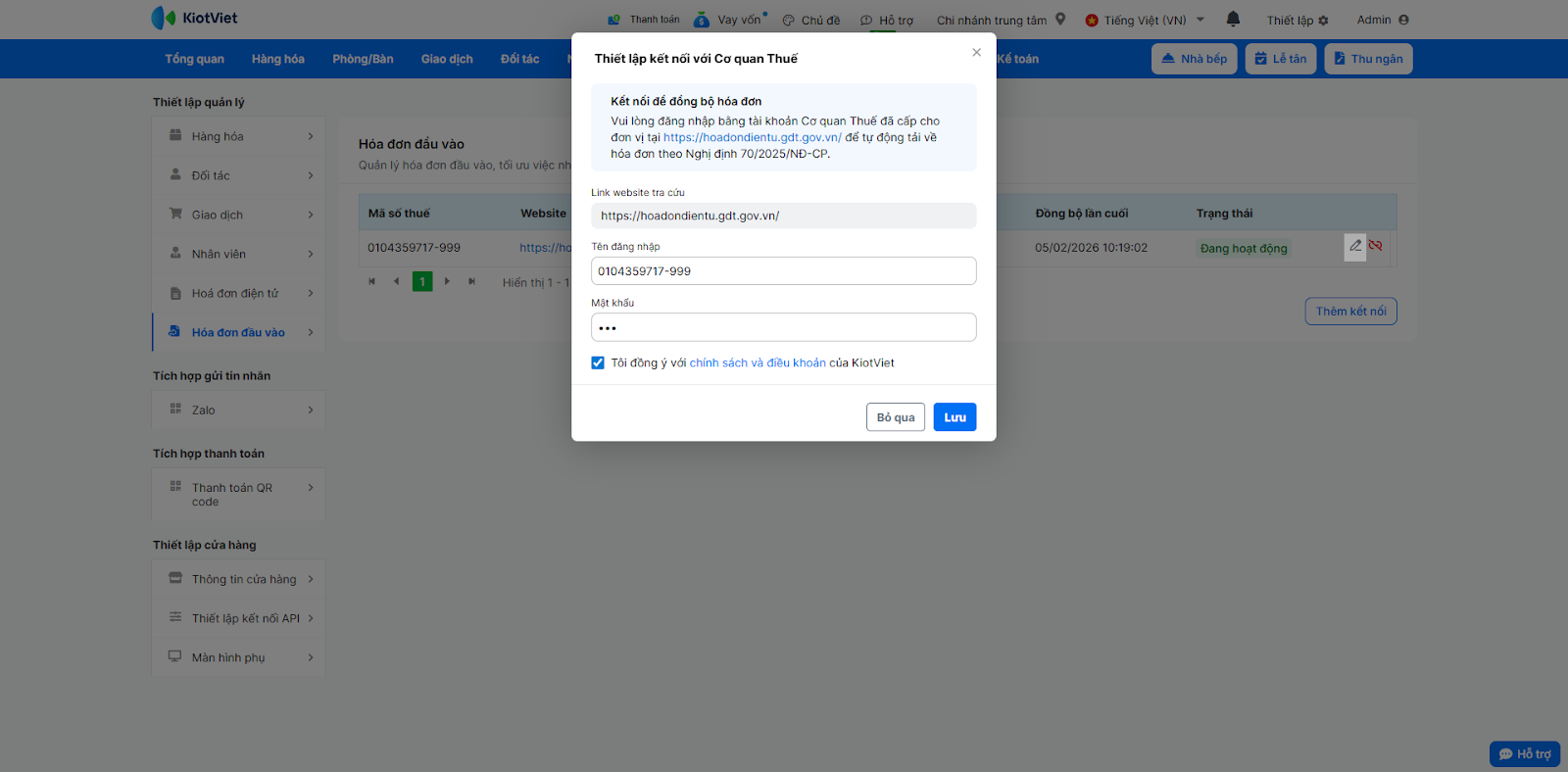The height and width of the screenshot is (772, 1568).
Task: Click the edit pencil icon in the table row
Action: (1355, 246)
